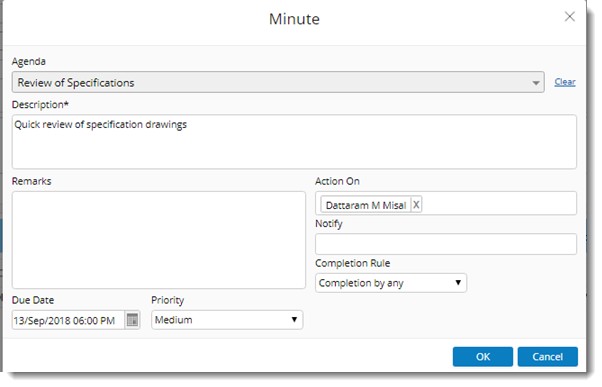Click the Completion by any text
This screenshot has width=602, height=387.
[x=361, y=283]
